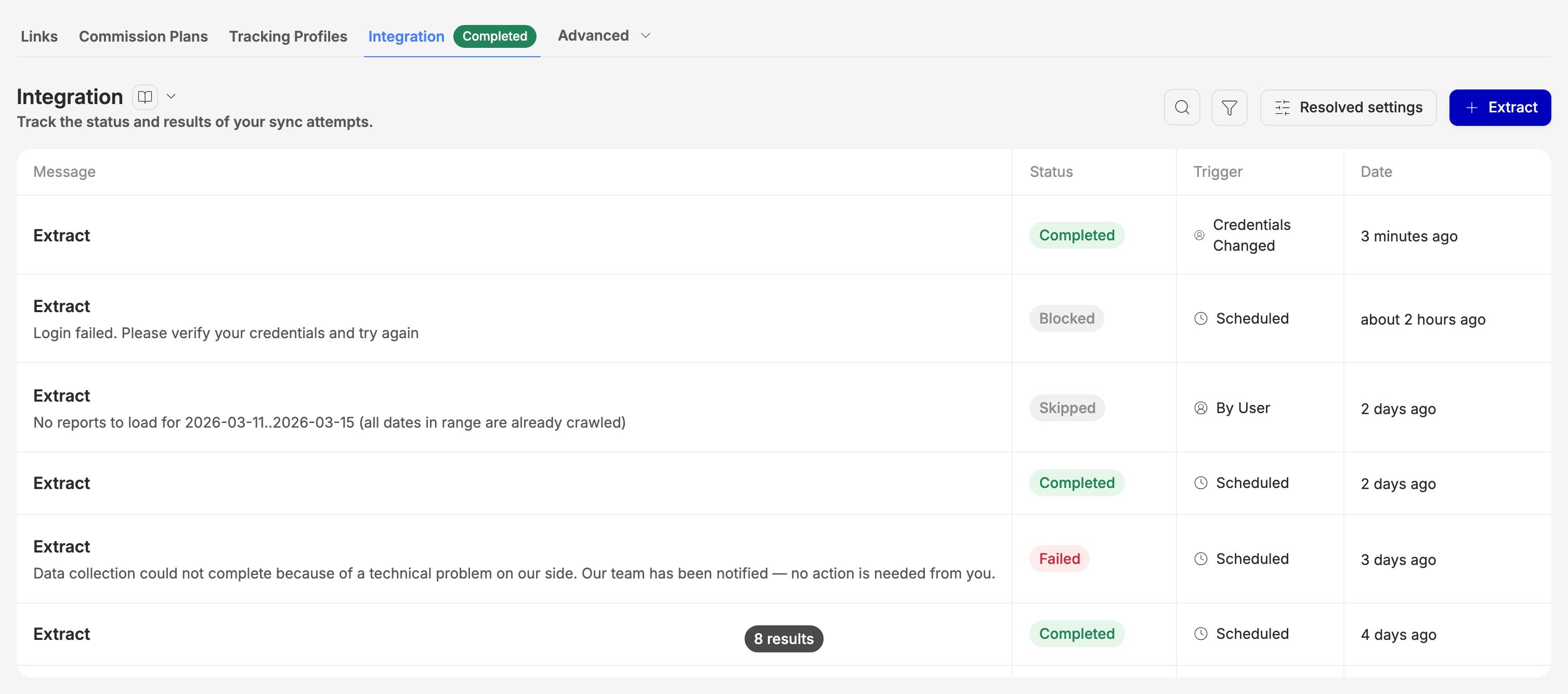Click the red Failed status badge

coord(1059,559)
